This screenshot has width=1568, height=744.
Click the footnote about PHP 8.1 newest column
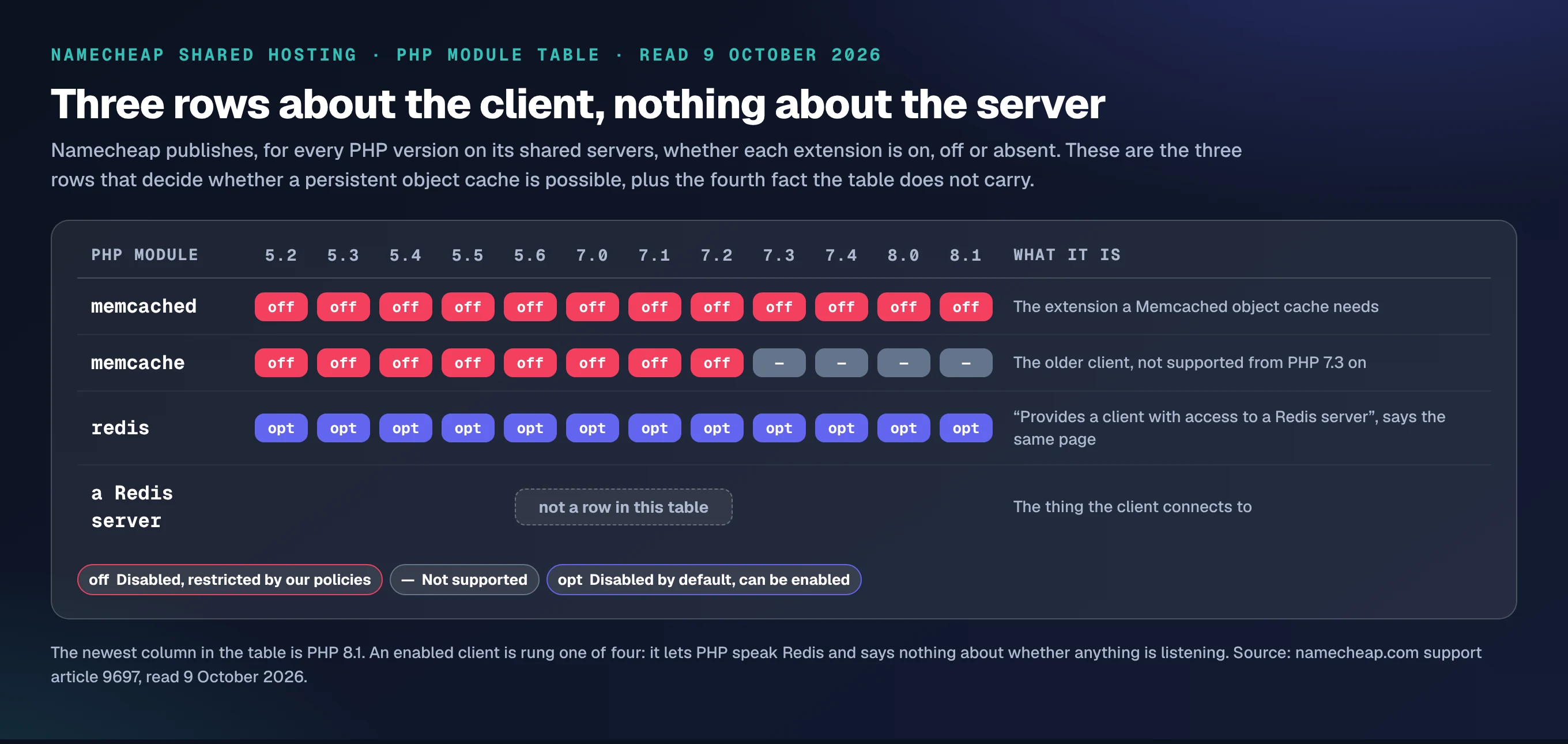click(766, 664)
